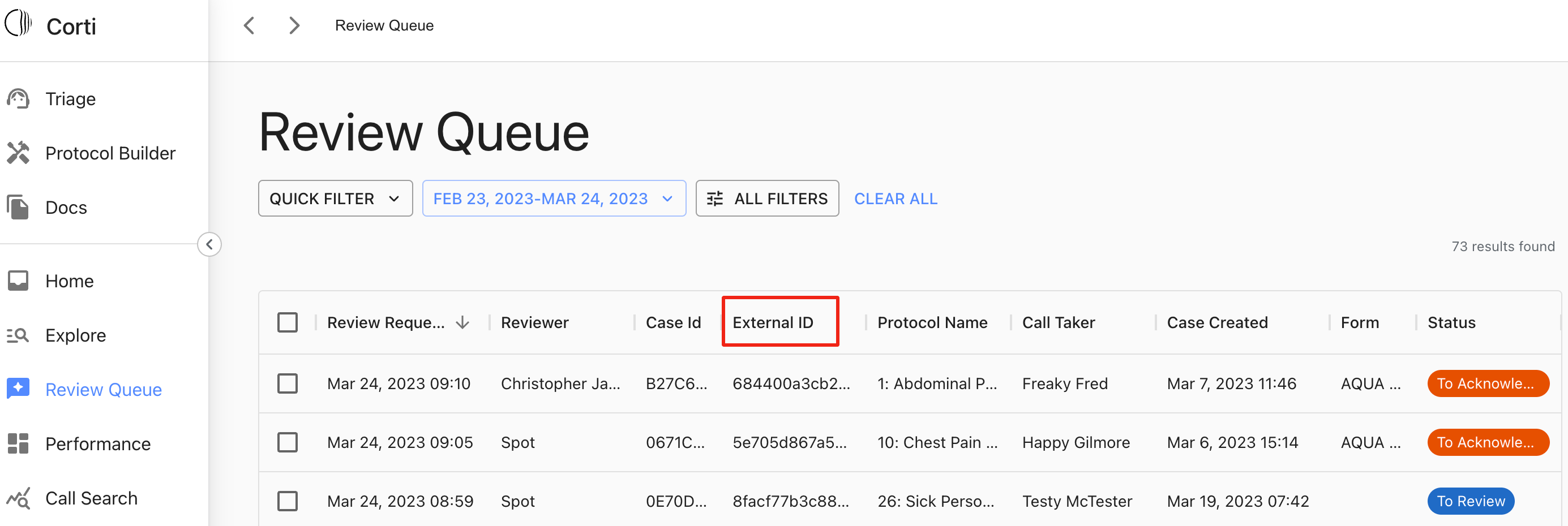The height and width of the screenshot is (526, 1568).
Task: Go to Home inbox icon
Action: point(18,281)
